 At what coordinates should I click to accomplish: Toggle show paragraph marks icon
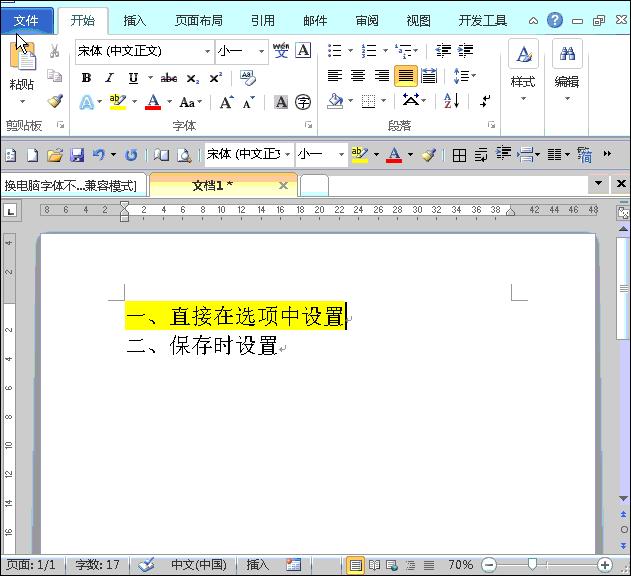485,101
